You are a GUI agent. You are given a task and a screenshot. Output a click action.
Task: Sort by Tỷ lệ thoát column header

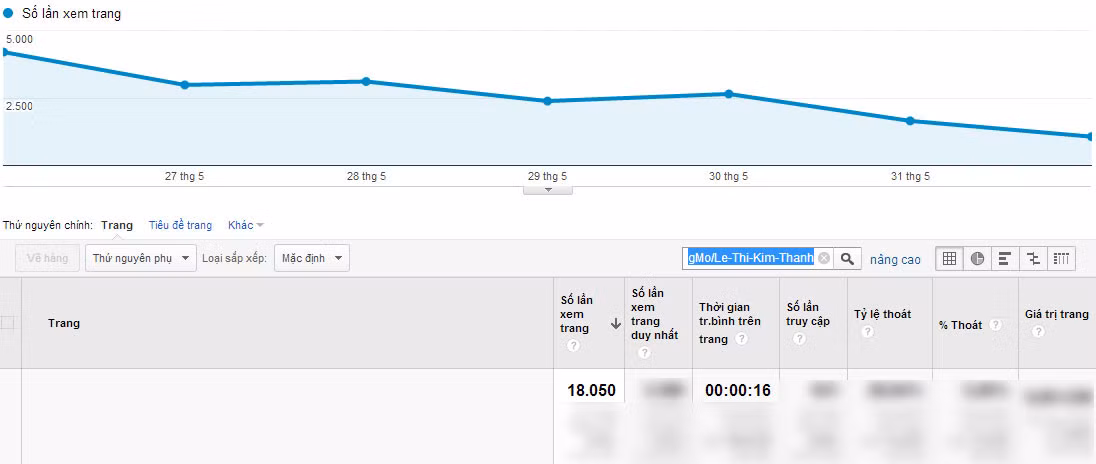882,314
